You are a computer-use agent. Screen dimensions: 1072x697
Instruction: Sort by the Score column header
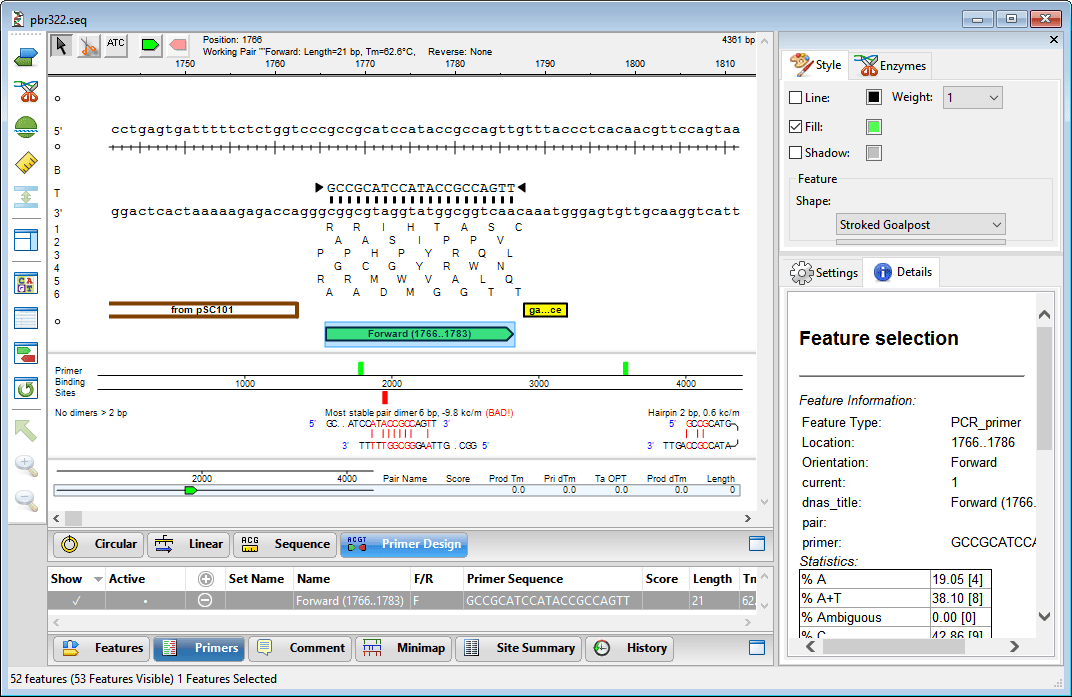[x=662, y=579]
